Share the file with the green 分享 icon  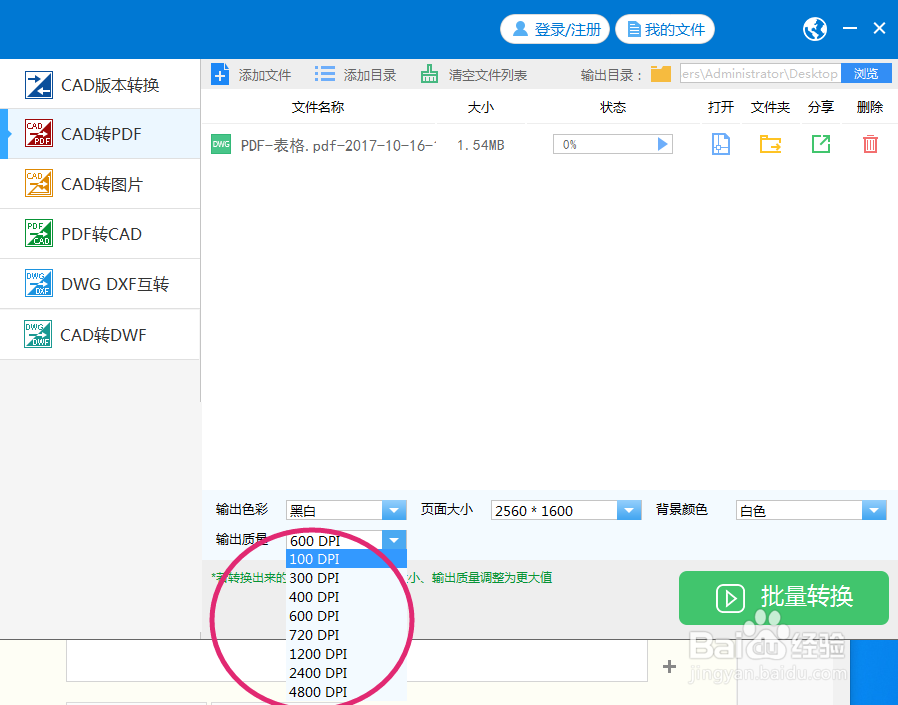pyautogui.click(x=820, y=144)
